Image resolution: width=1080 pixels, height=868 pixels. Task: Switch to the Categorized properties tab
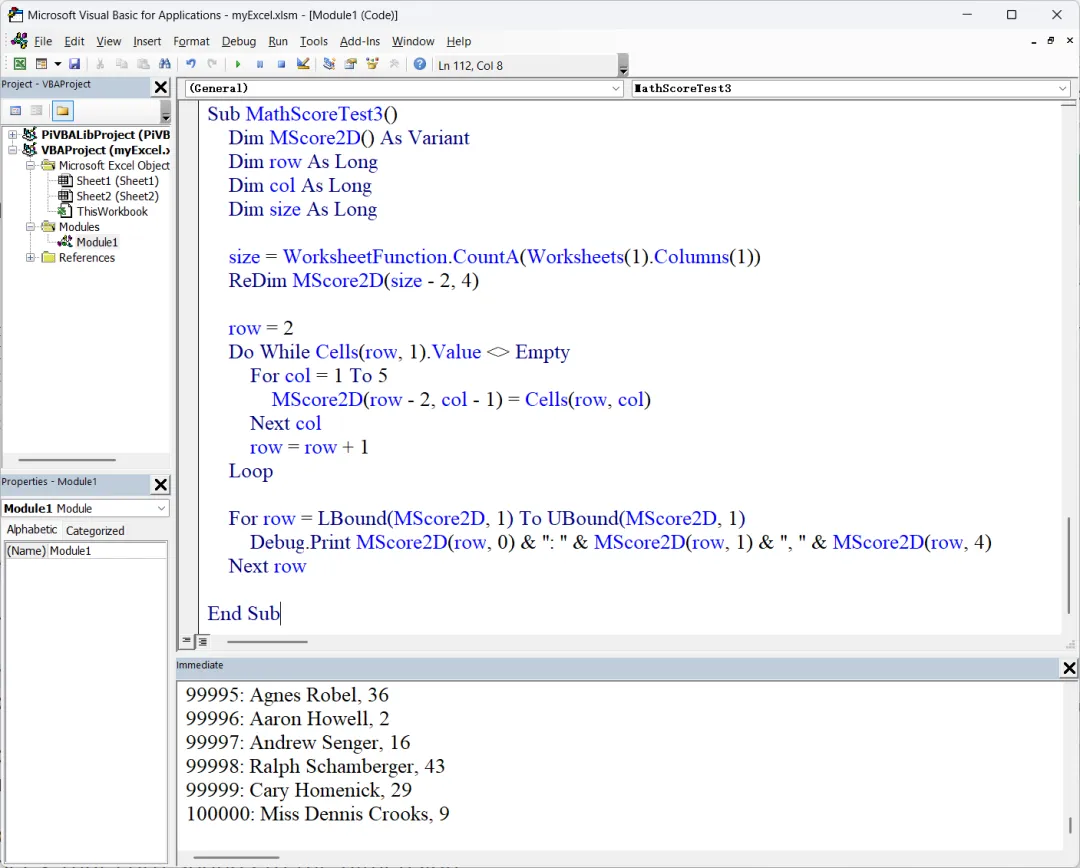95,530
